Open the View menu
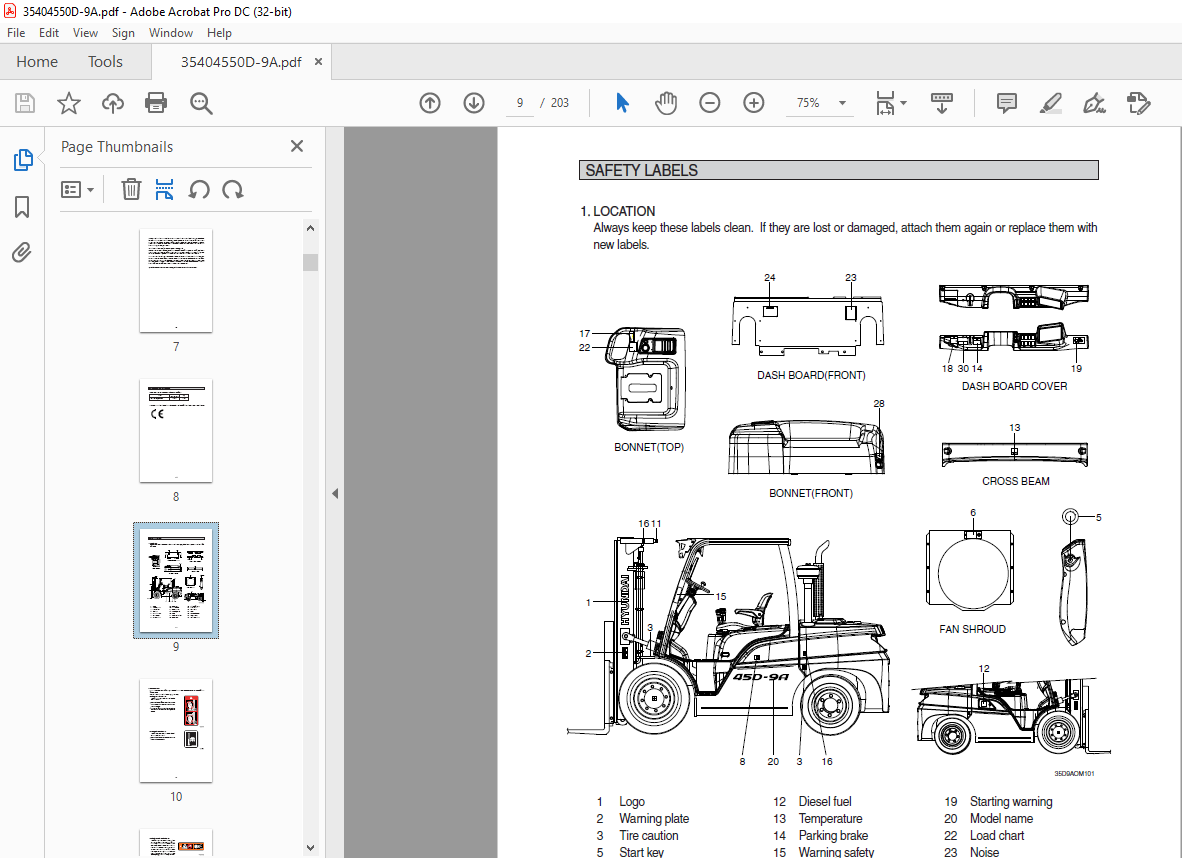This screenshot has width=1182, height=858. pos(85,32)
